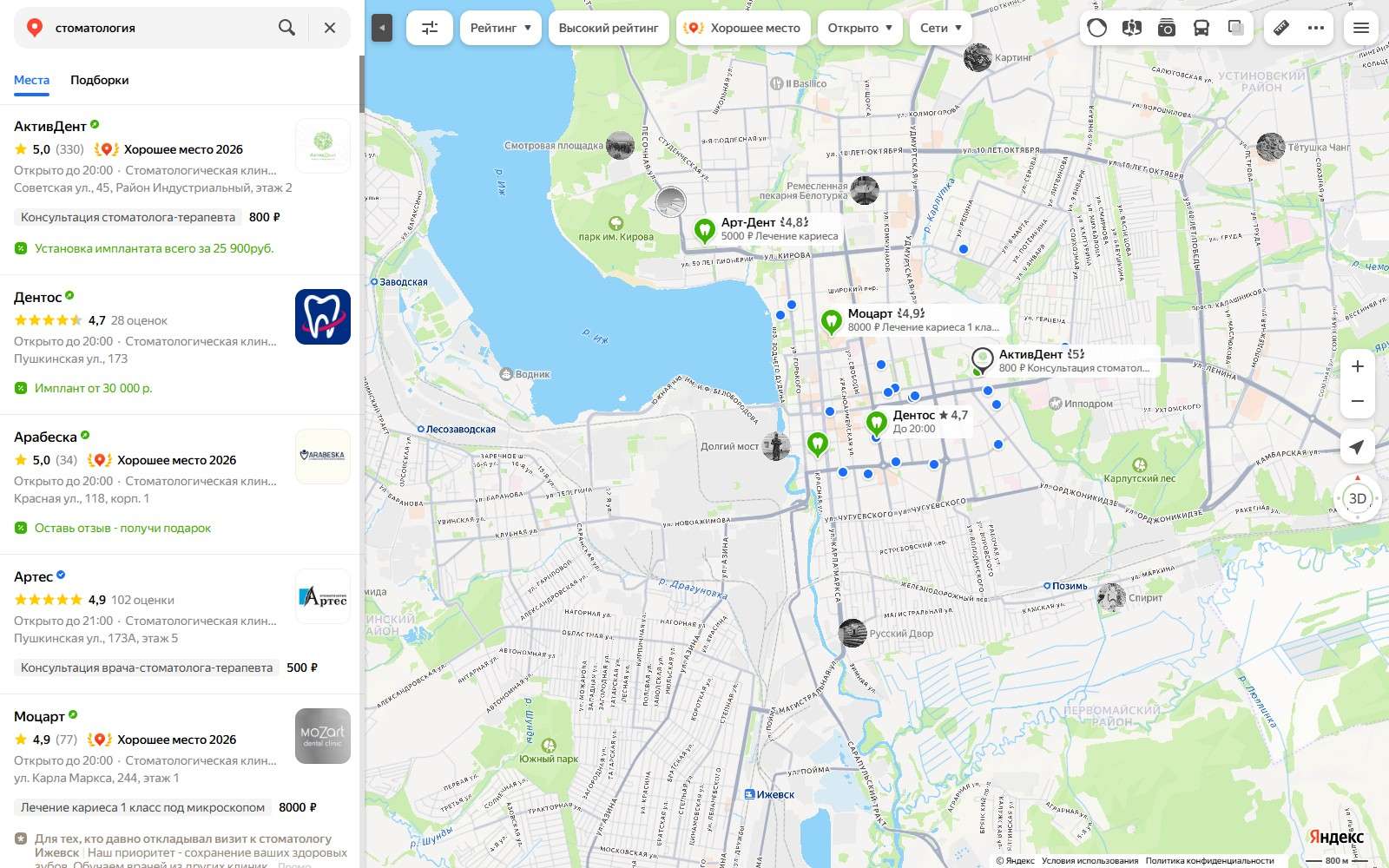The width and height of the screenshot is (1389, 868).
Task: Click the Arabeska logo thumbnail
Action: tap(323, 457)
